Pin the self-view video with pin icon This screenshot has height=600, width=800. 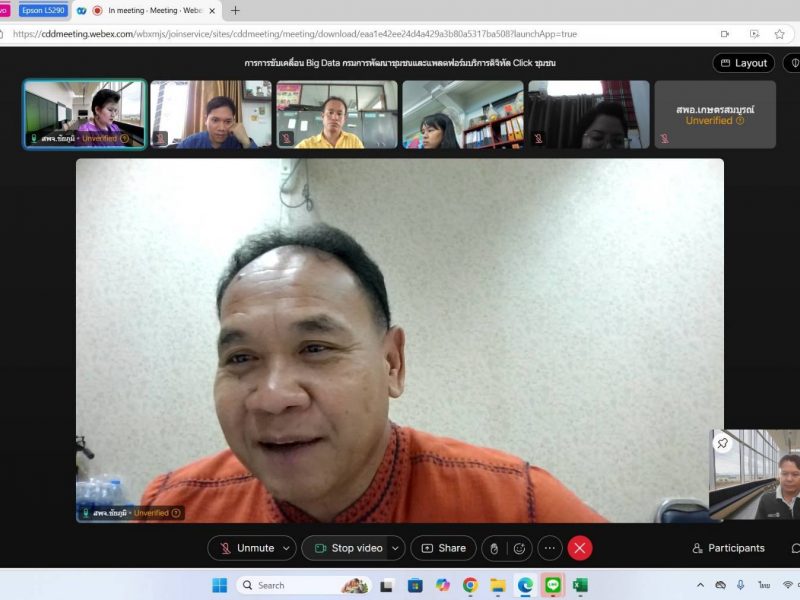coord(723,443)
